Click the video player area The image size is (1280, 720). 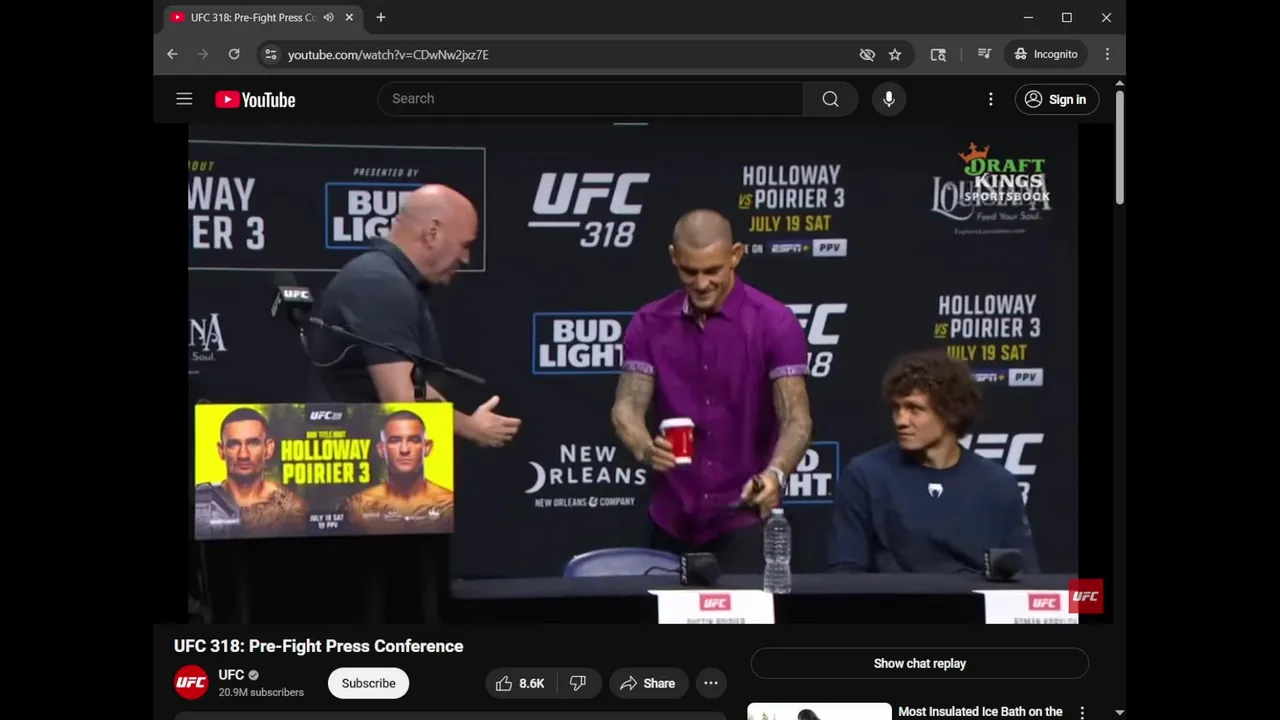(x=633, y=373)
